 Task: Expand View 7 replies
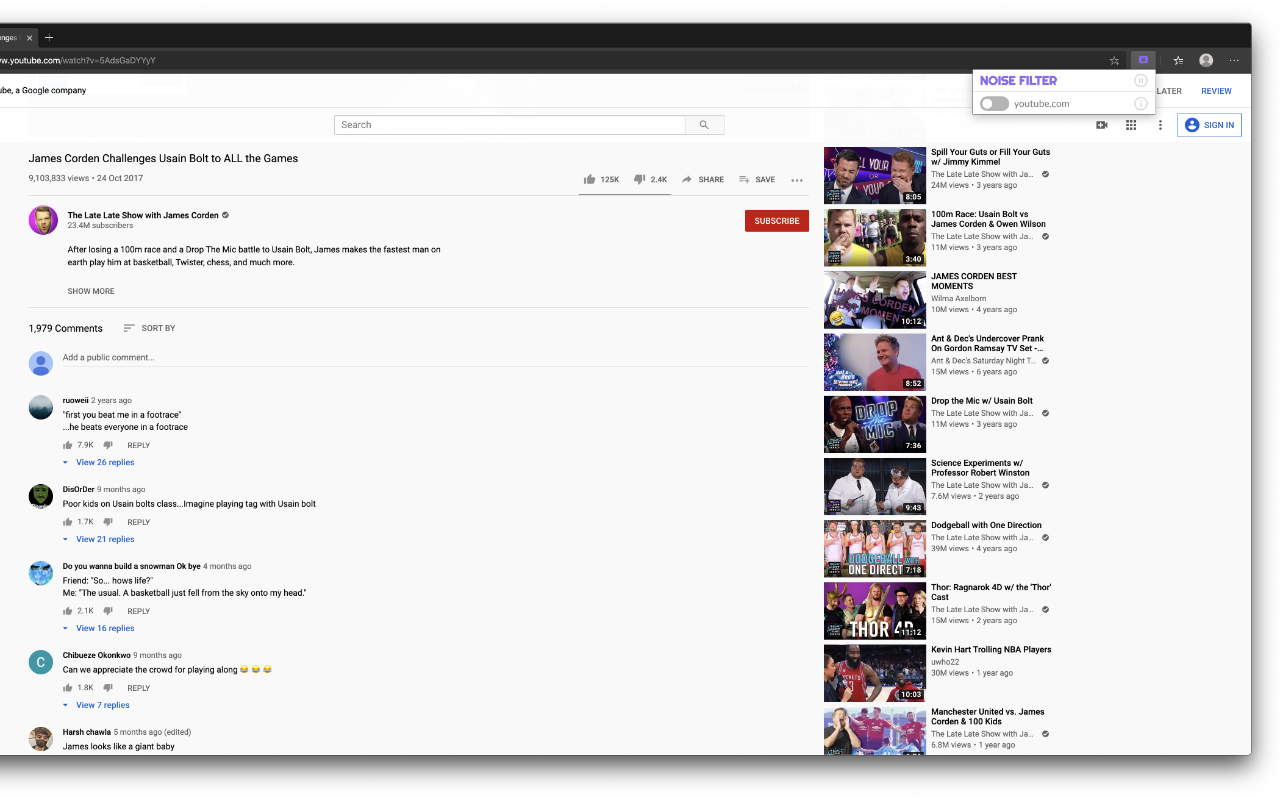coord(103,705)
